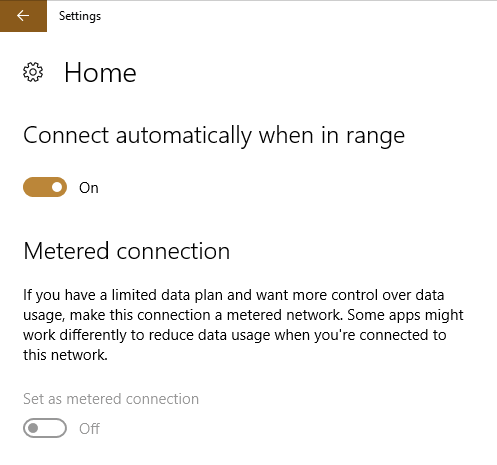Click the Metered connection section heading
Image resolution: width=497 pixels, height=465 pixels.
click(127, 251)
